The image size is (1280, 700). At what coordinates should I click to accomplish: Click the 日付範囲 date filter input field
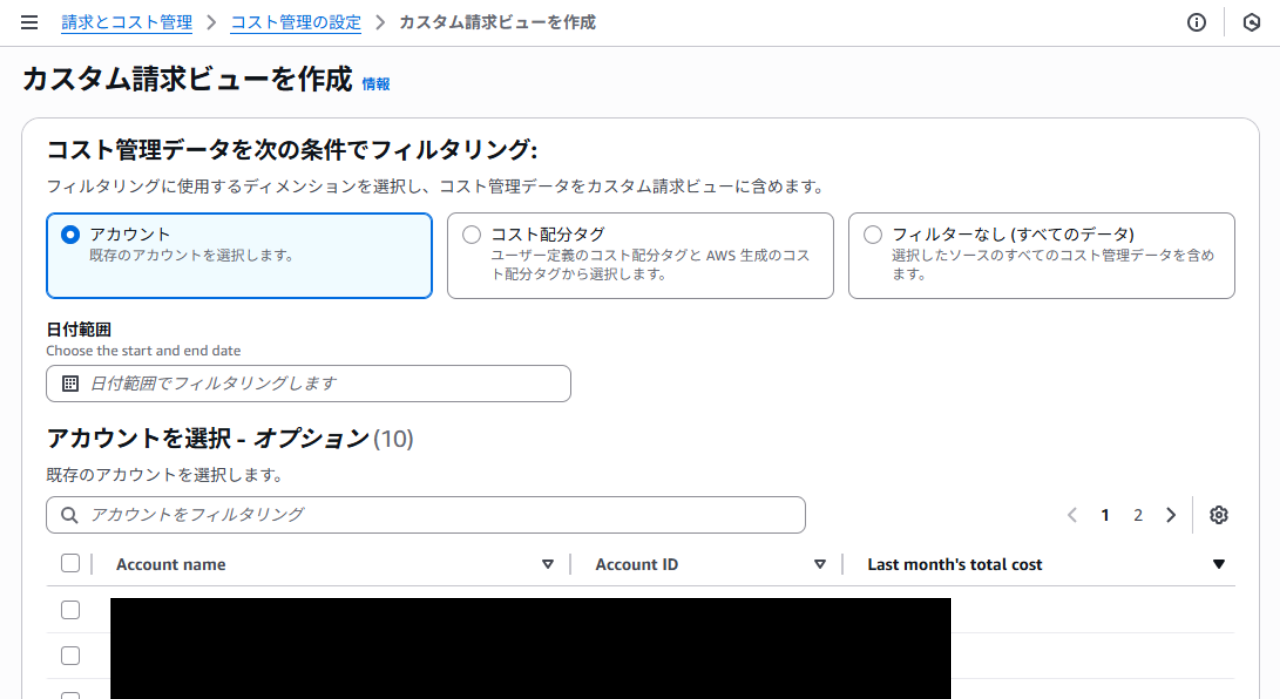pos(320,383)
